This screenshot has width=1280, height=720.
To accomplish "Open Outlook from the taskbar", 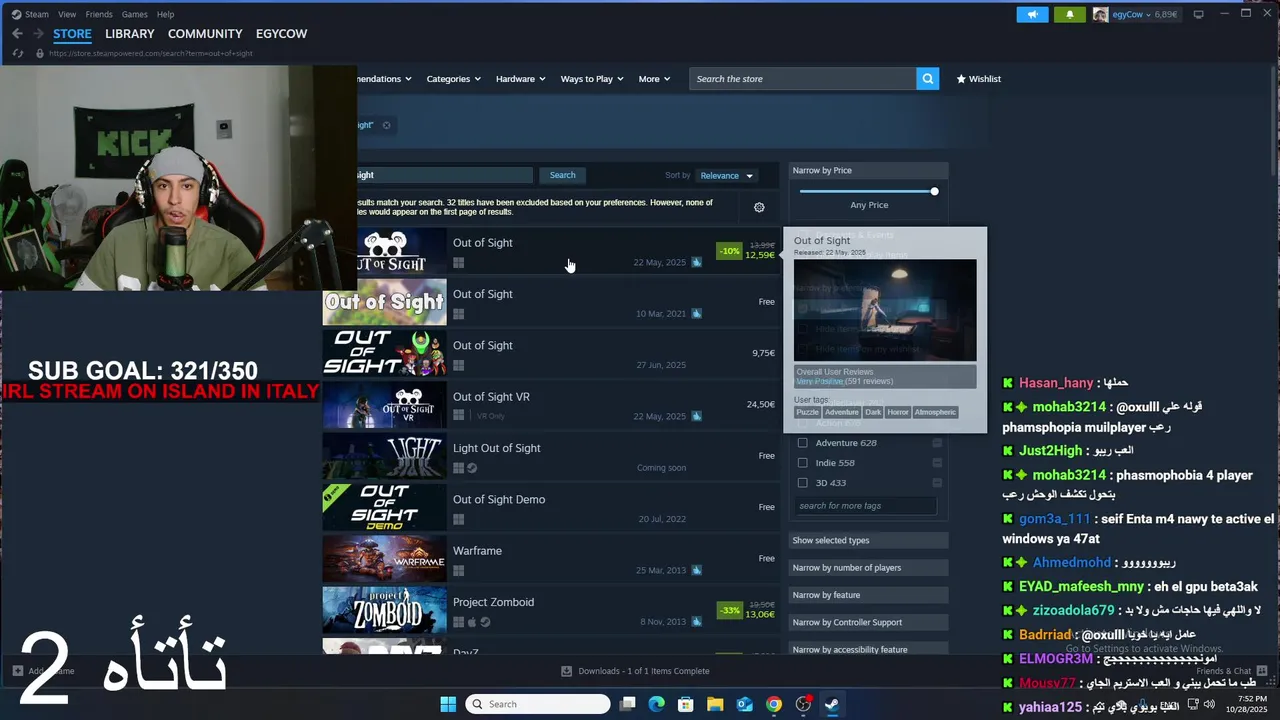I will pyautogui.click(x=744, y=704).
